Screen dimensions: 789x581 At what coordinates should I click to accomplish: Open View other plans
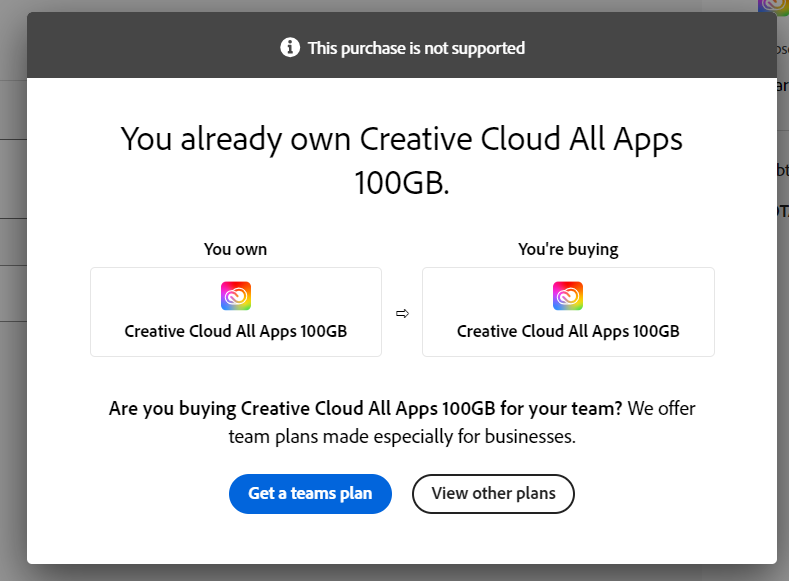tap(493, 493)
